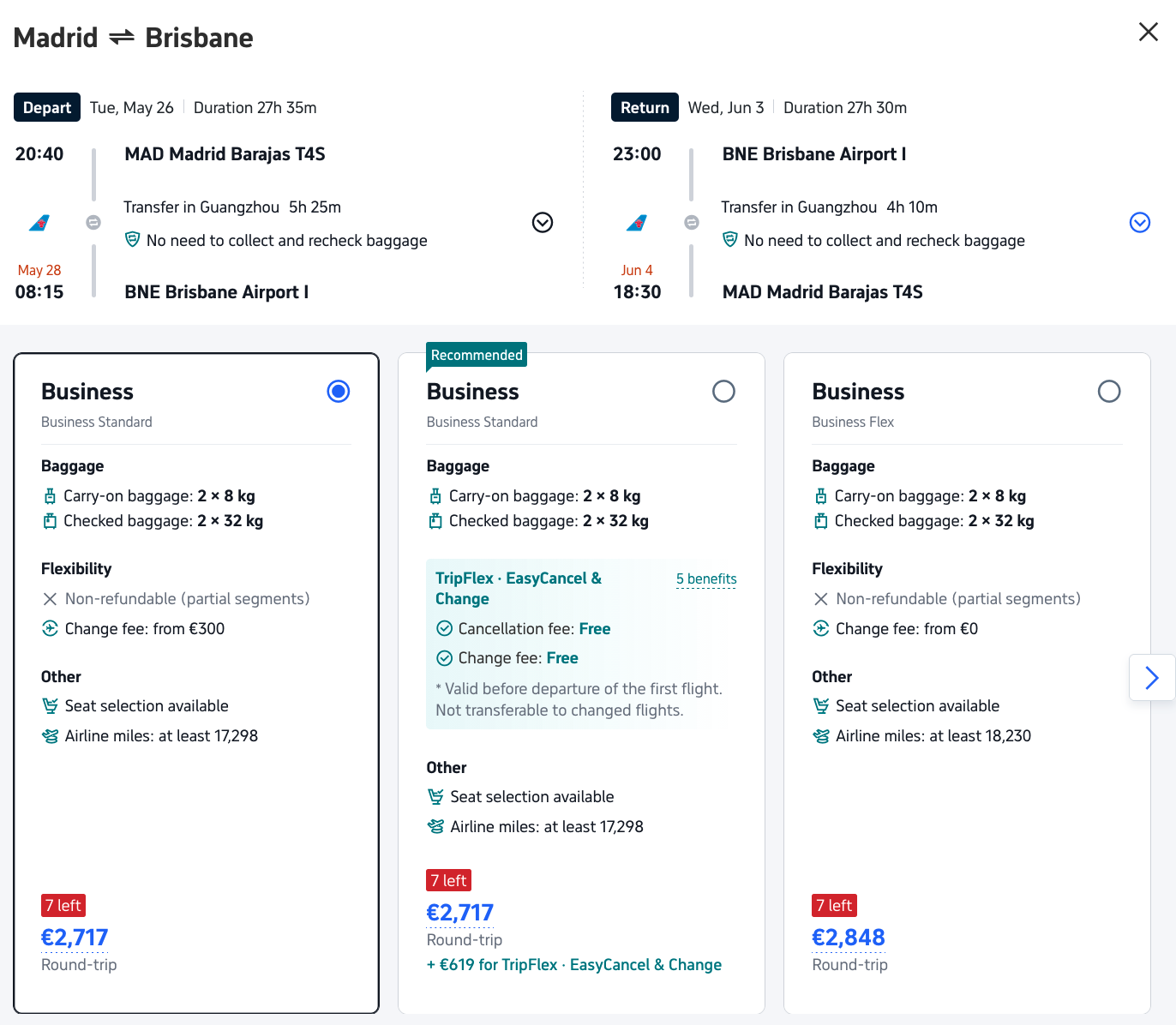This screenshot has width=1176, height=1025.
Task: Click the airline miles icon showing 18,230
Action: pyautogui.click(x=820, y=736)
